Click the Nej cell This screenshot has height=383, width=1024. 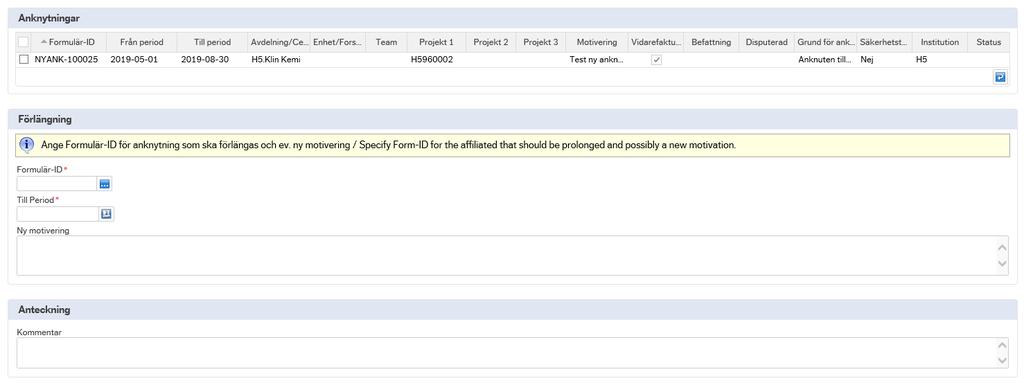pos(867,59)
